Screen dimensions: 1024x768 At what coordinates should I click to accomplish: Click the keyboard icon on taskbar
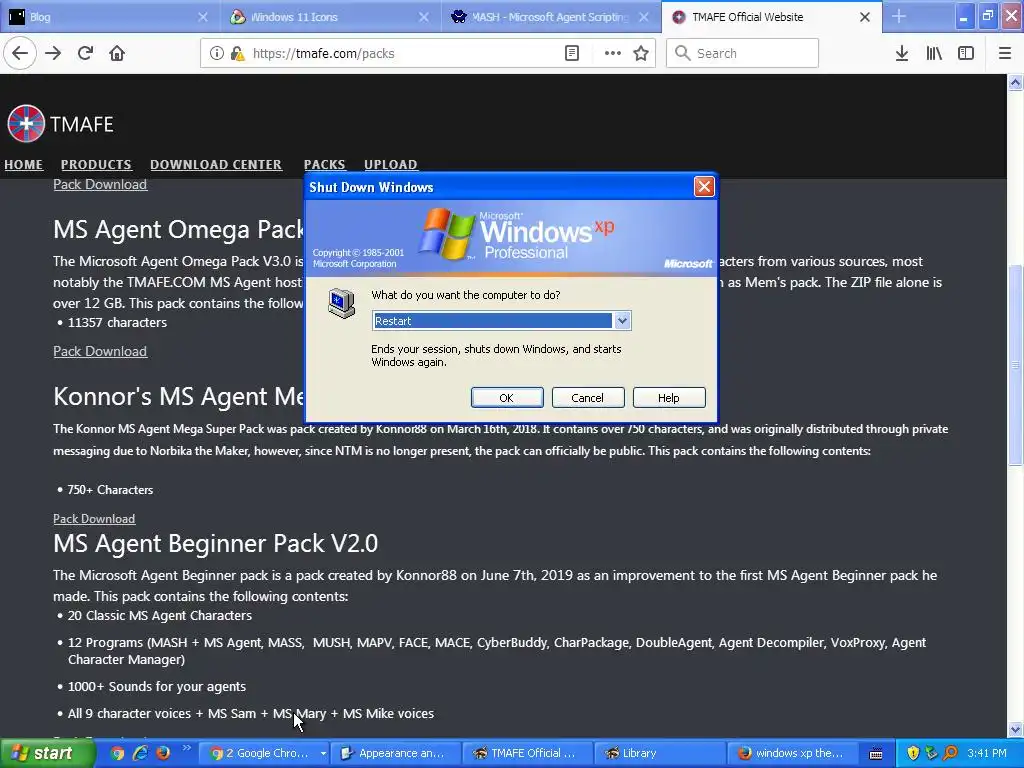point(876,754)
